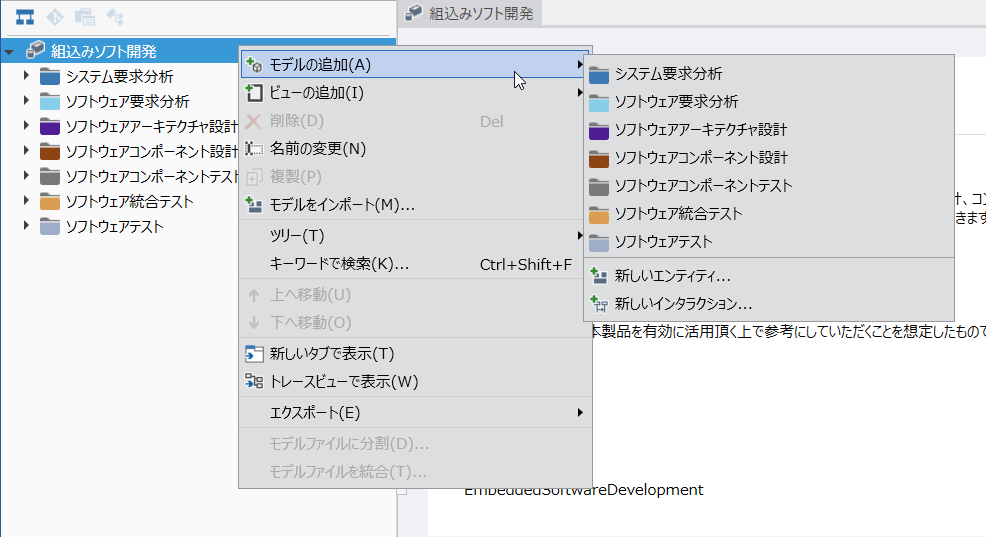Click the tree structure view icon in toolbar

[25, 17]
